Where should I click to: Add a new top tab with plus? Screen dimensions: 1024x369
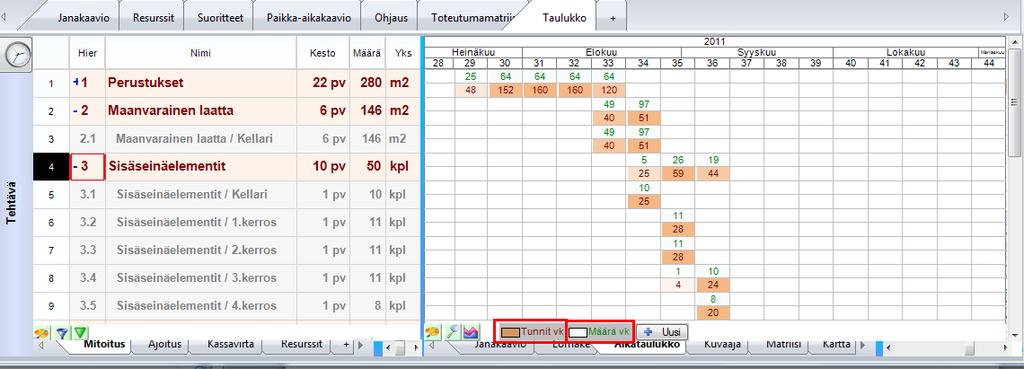[x=613, y=18]
